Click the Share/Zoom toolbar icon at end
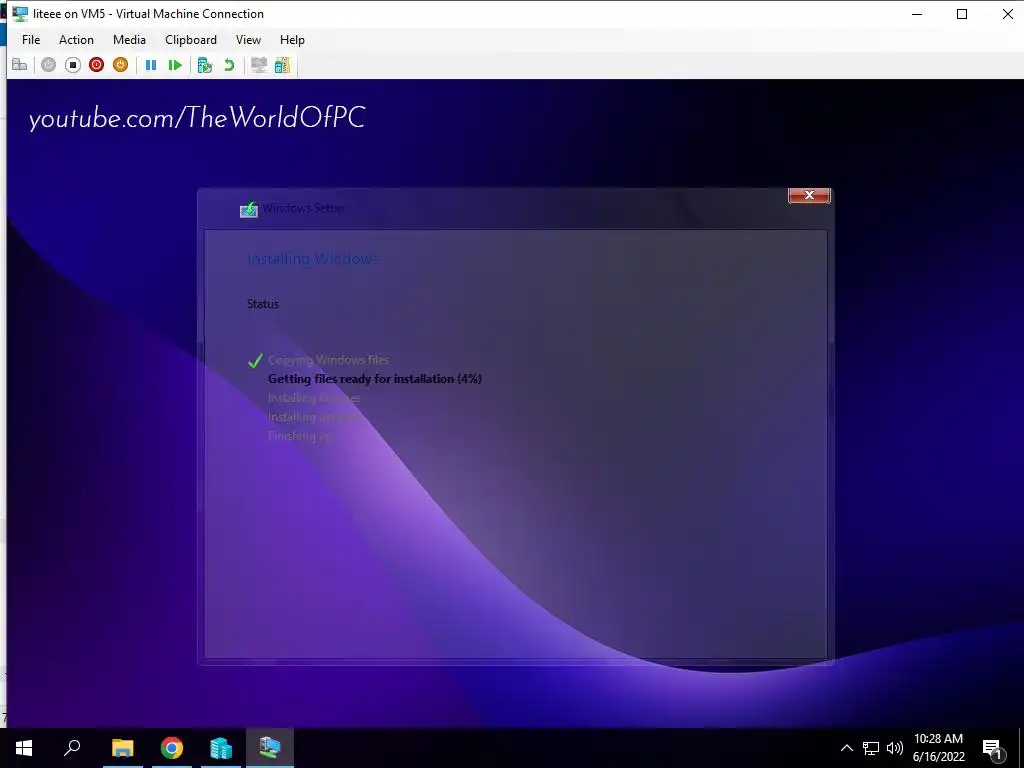The width and height of the screenshot is (1024, 768). coord(282,65)
